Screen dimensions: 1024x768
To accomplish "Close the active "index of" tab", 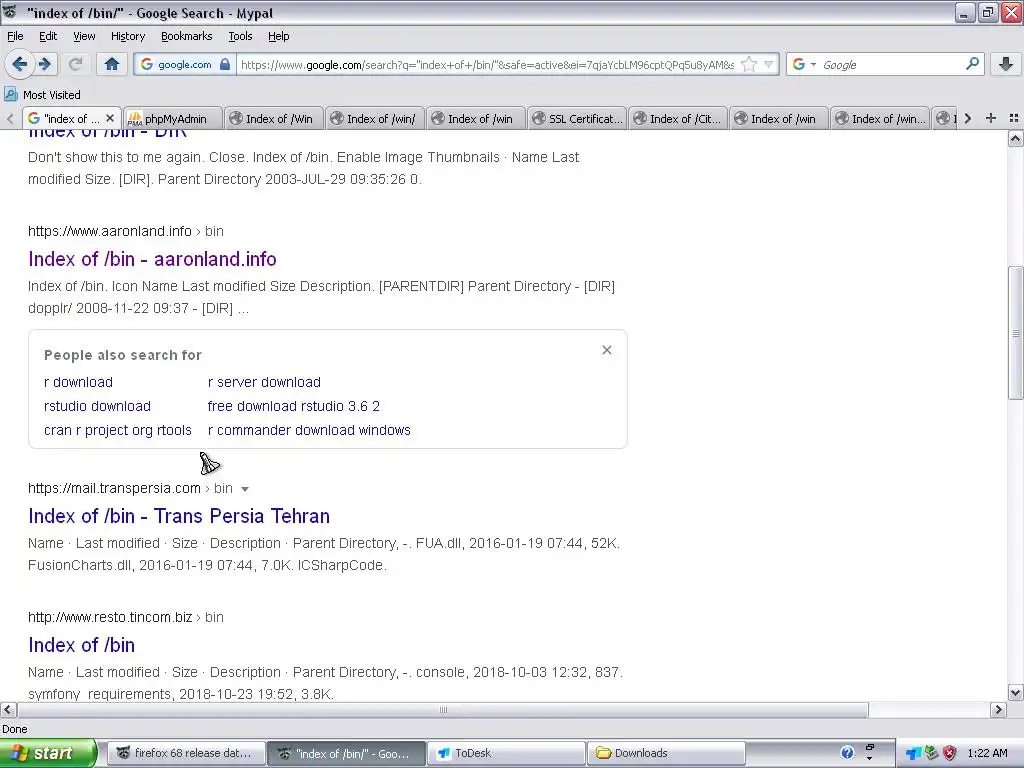I will 110,118.
